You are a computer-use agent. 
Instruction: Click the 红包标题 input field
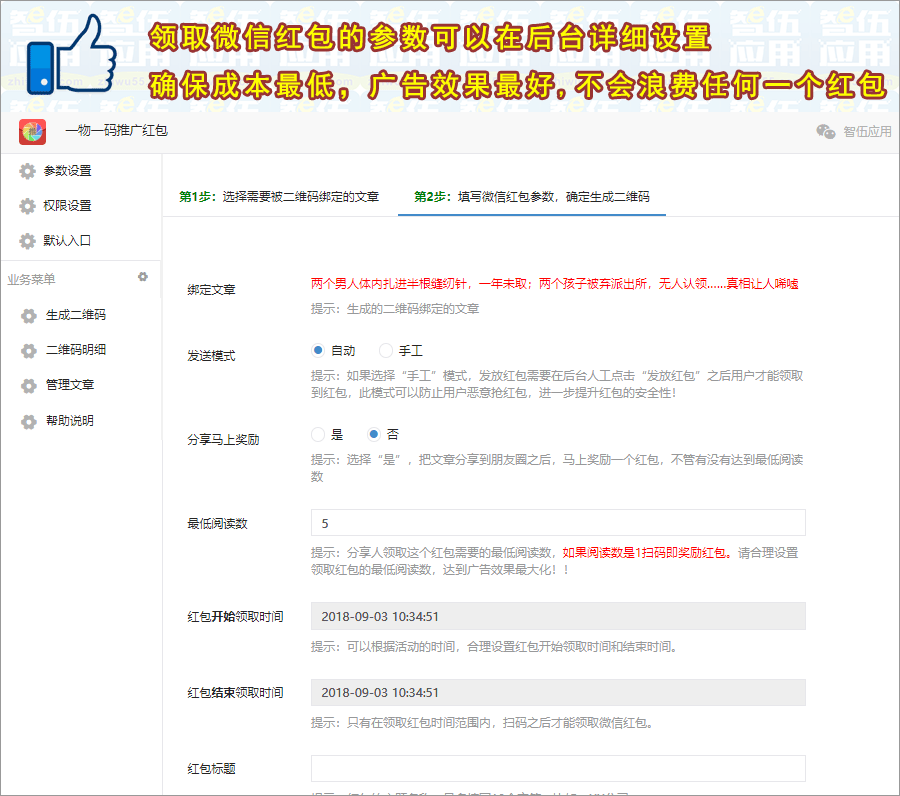558,768
